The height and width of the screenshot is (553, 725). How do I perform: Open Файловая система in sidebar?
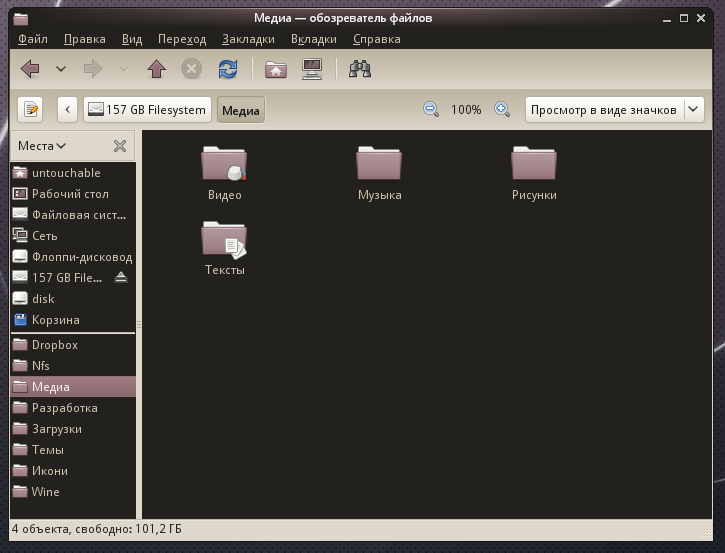tap(73, 215)
